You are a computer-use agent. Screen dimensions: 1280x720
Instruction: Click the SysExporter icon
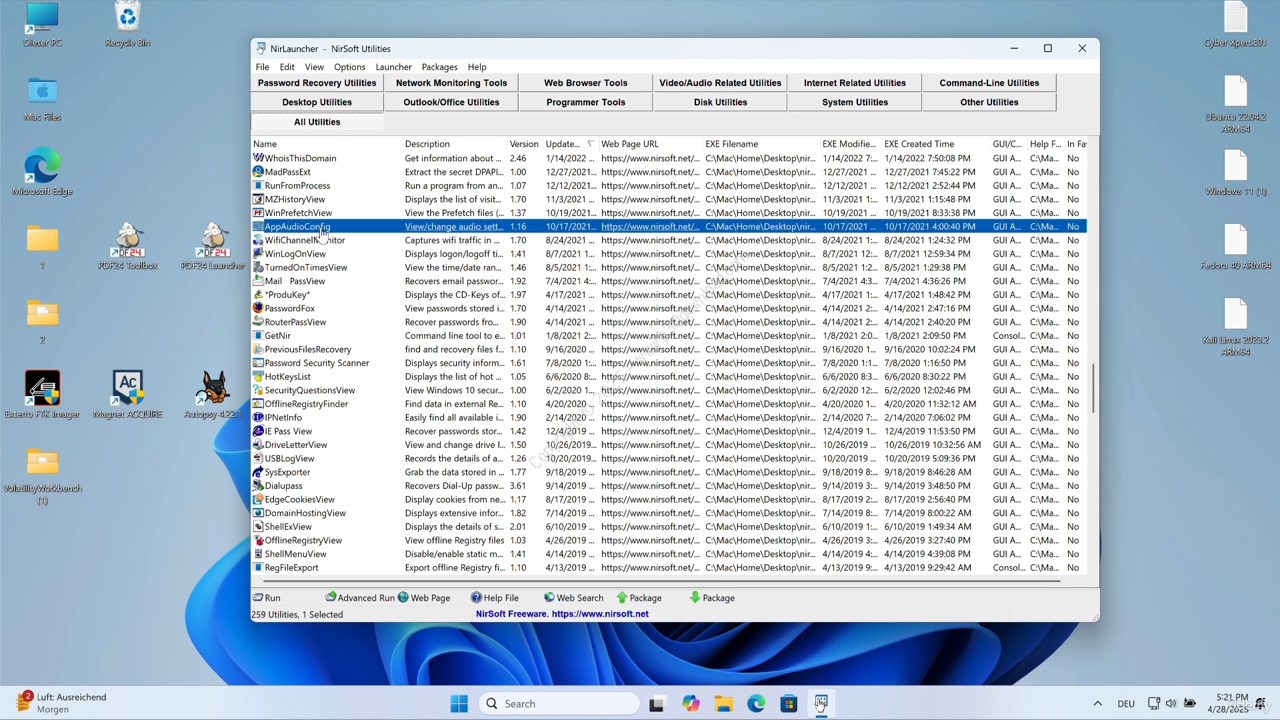point(258,472)
